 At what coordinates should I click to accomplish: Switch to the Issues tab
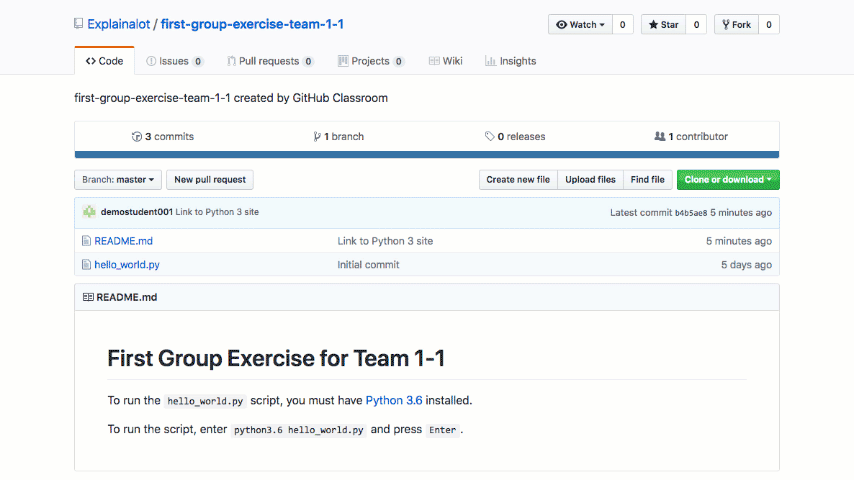174,61
